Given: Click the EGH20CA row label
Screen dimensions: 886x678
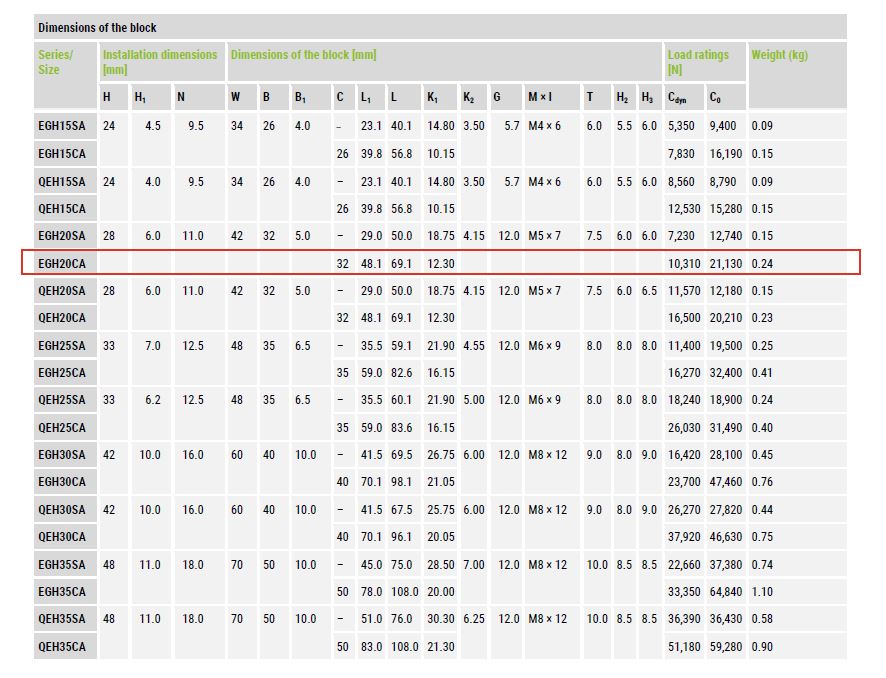Looking at the screenshot, I should 62,263.
